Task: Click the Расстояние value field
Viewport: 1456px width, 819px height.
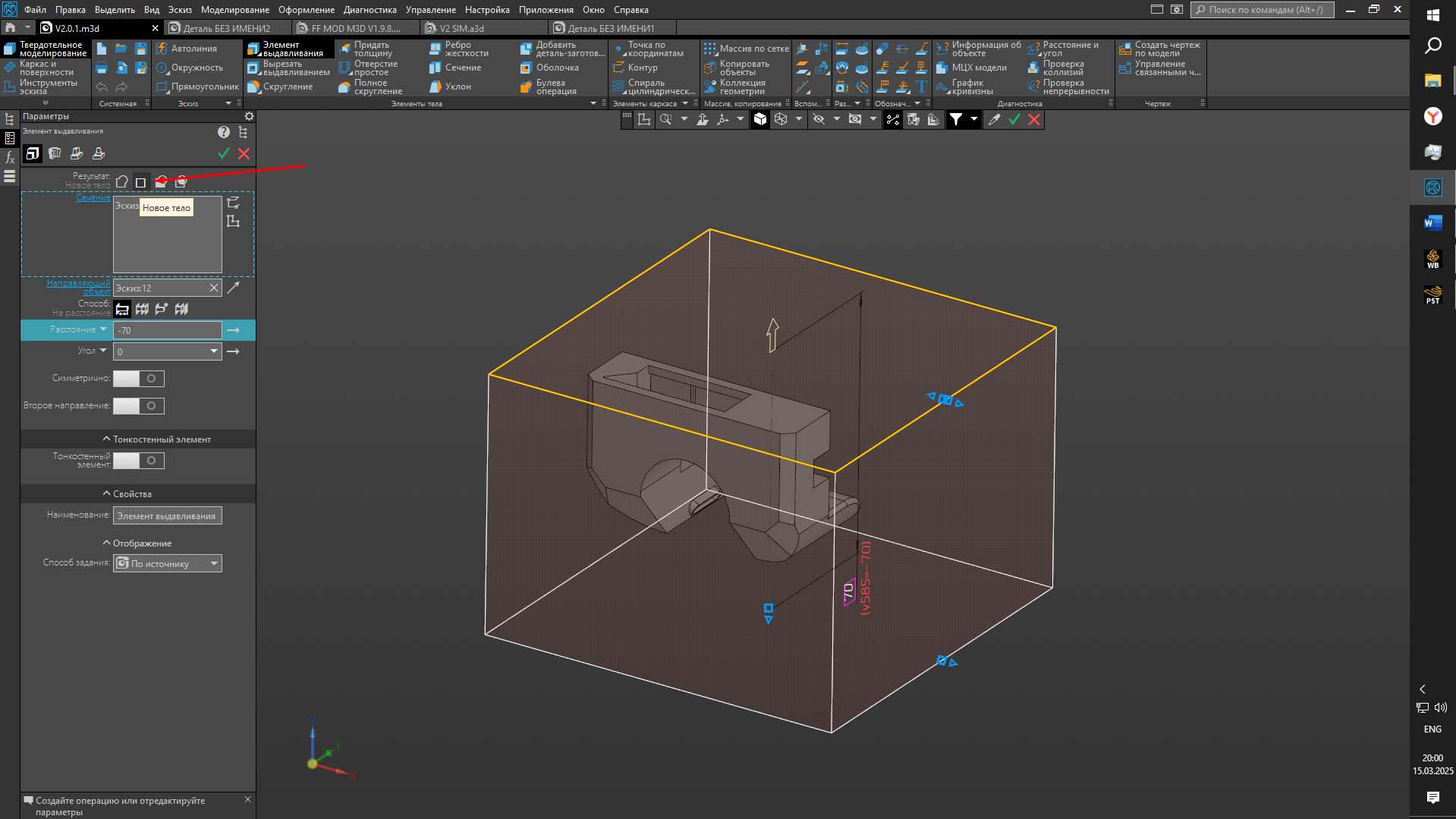Action: (x=167, y=330)
